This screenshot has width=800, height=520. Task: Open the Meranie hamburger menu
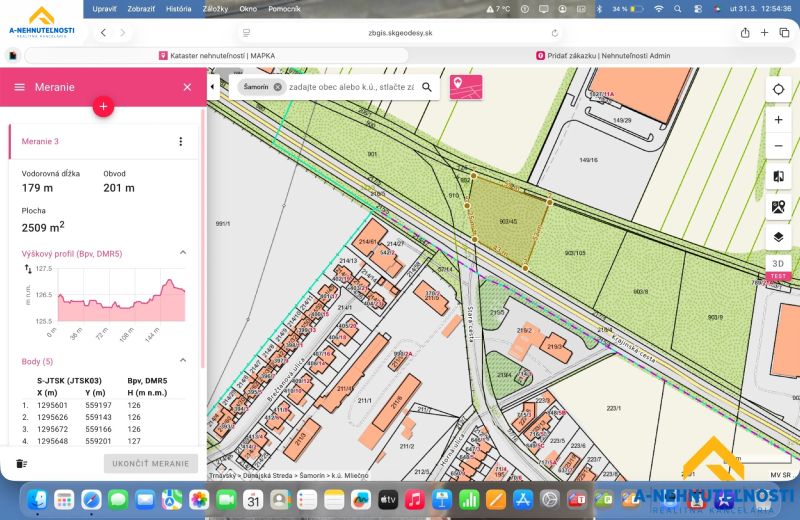pos(19,87)
